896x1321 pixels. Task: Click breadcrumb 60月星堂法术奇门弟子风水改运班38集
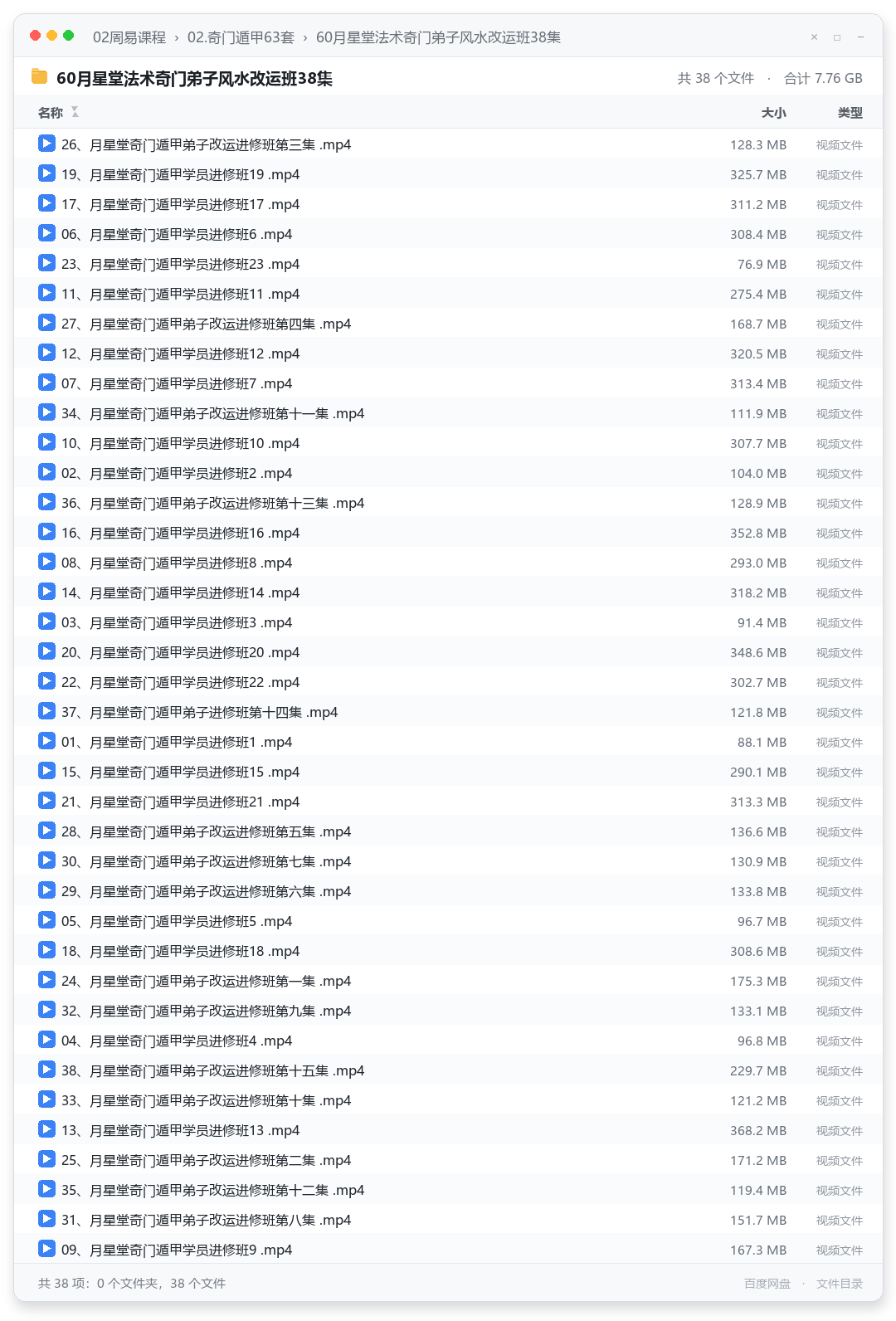pos(438,37)
